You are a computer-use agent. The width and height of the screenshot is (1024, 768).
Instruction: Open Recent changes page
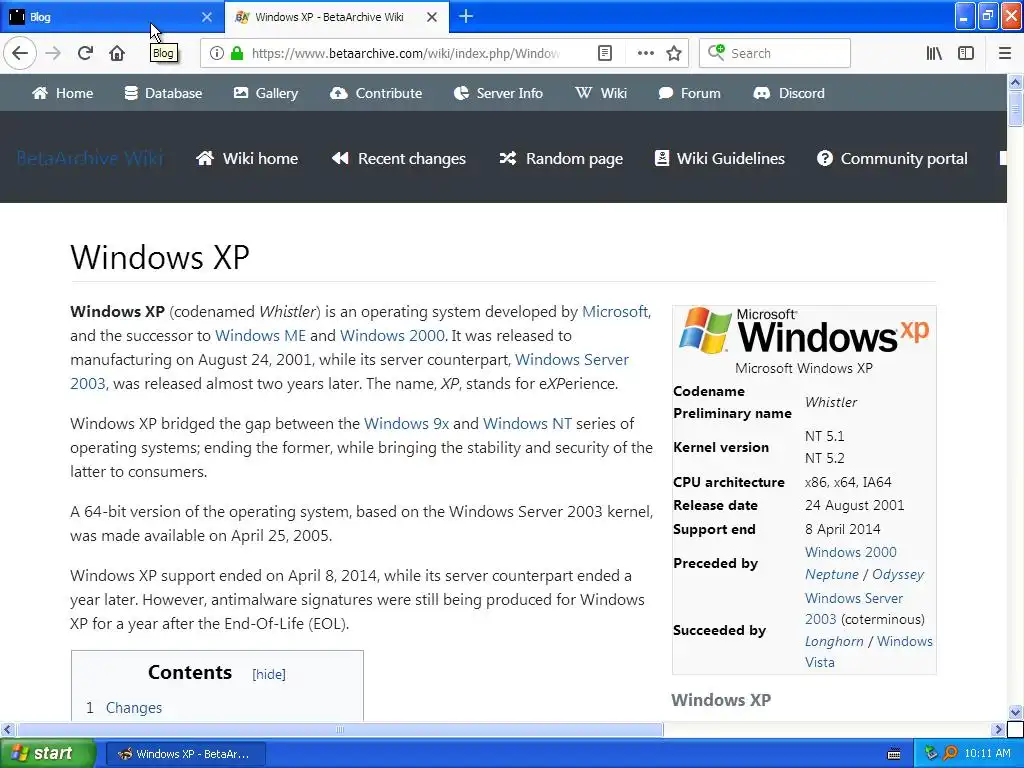399,158
